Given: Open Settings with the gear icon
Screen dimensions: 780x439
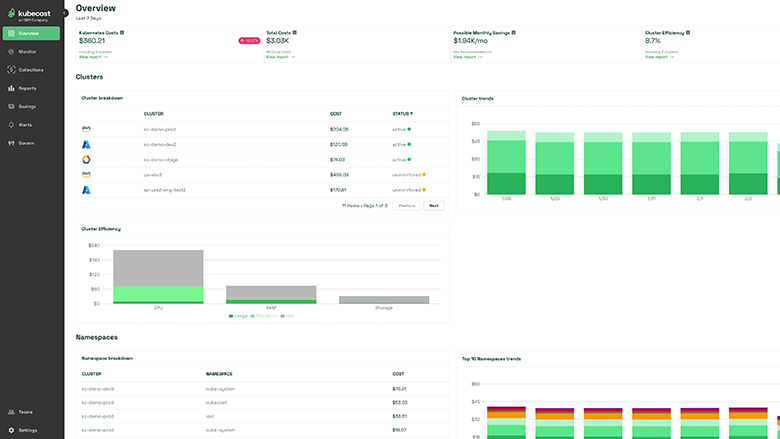Looking at the screenshot, I should tap(11, 430).
